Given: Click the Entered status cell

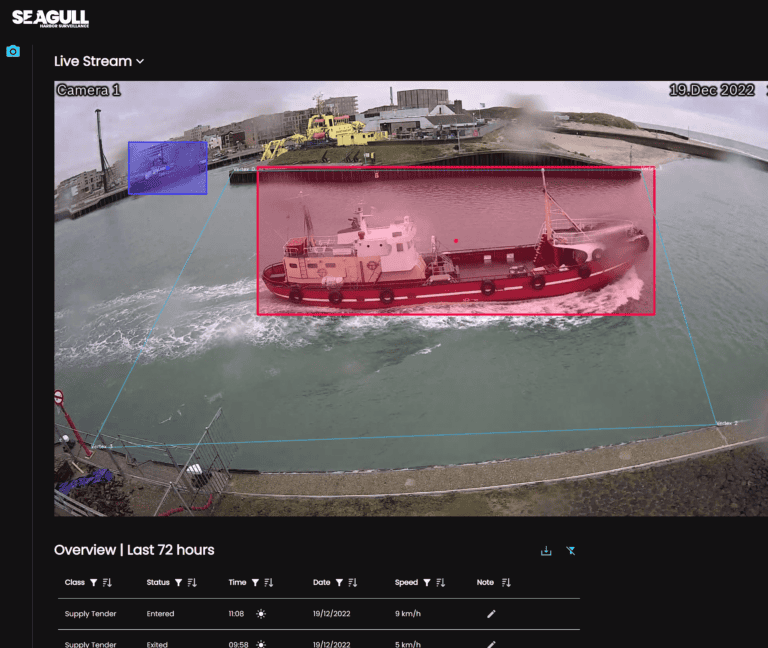Looking at the screenshot, I should click(160, 614).
